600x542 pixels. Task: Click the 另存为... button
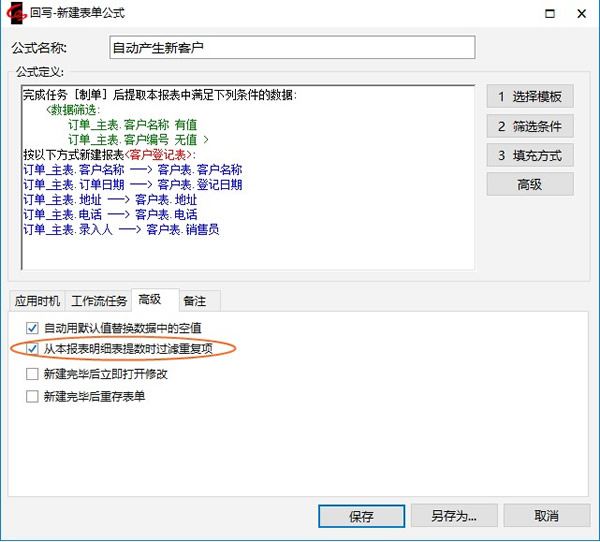(454, 516)
